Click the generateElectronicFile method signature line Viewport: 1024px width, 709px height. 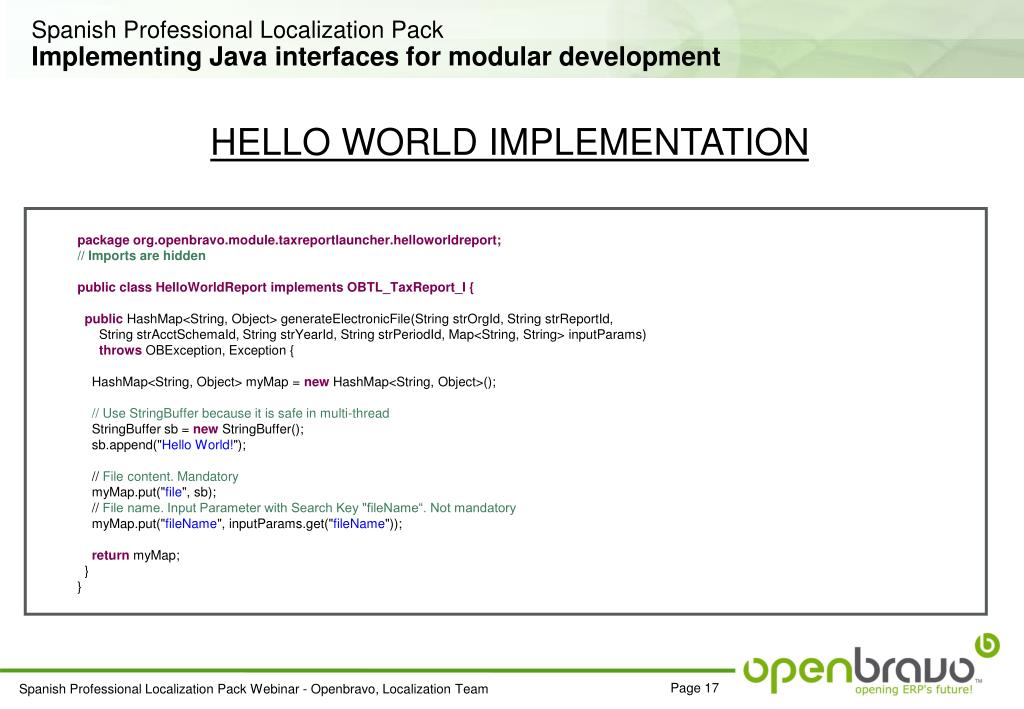coord(349,319)
